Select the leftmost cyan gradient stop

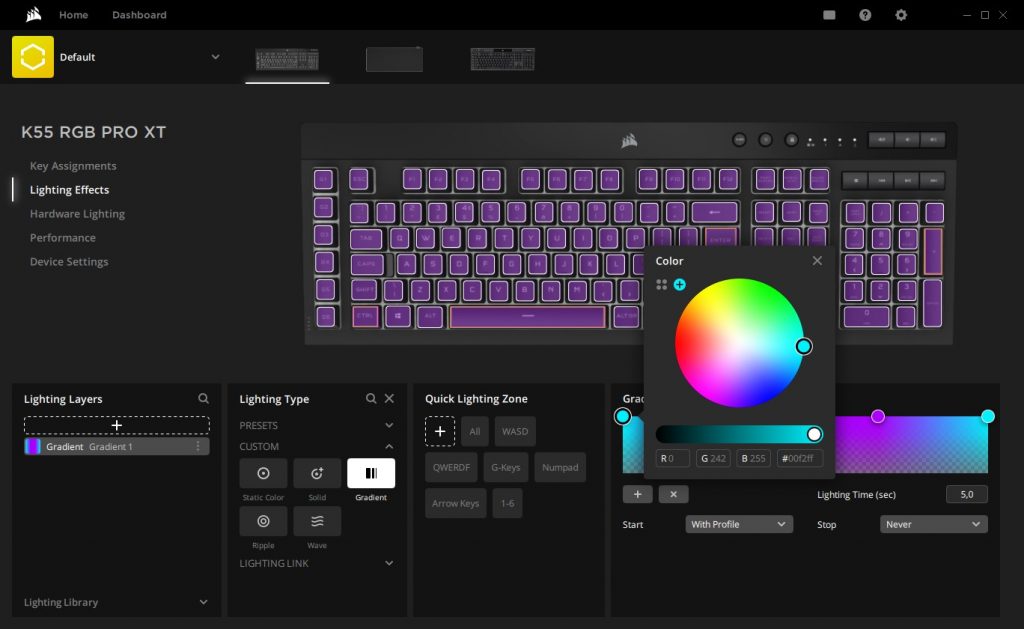pos(622,416)
